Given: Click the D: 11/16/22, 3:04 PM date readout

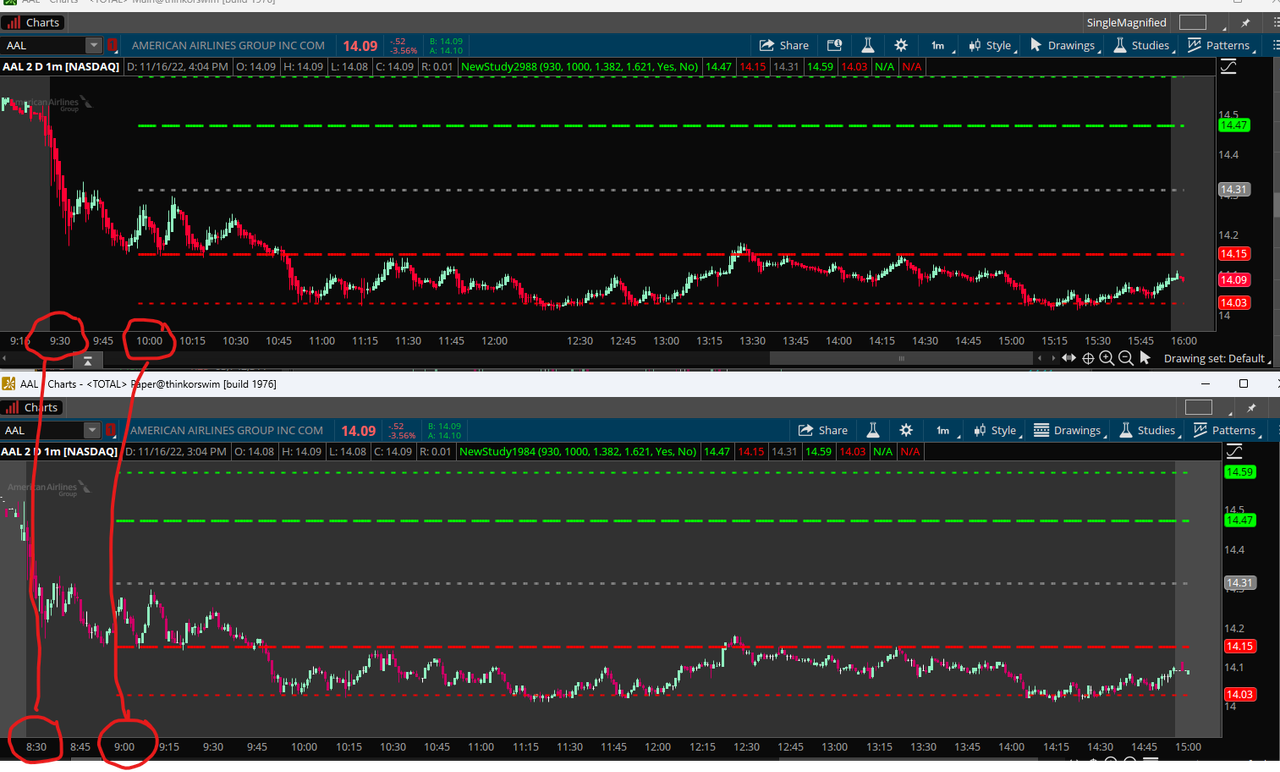Looking at the screenshot, I should pos(176,452).
